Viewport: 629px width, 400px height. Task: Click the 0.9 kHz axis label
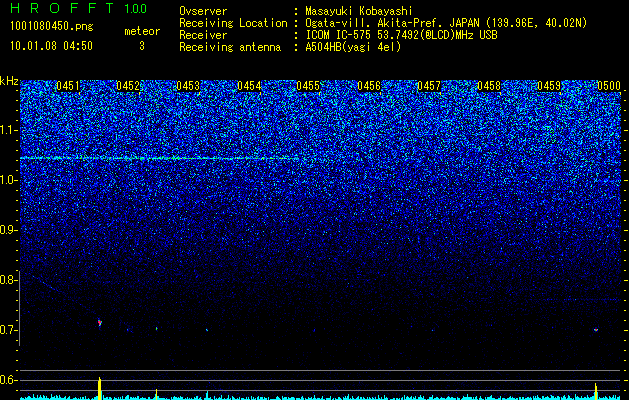pos(9,230)
